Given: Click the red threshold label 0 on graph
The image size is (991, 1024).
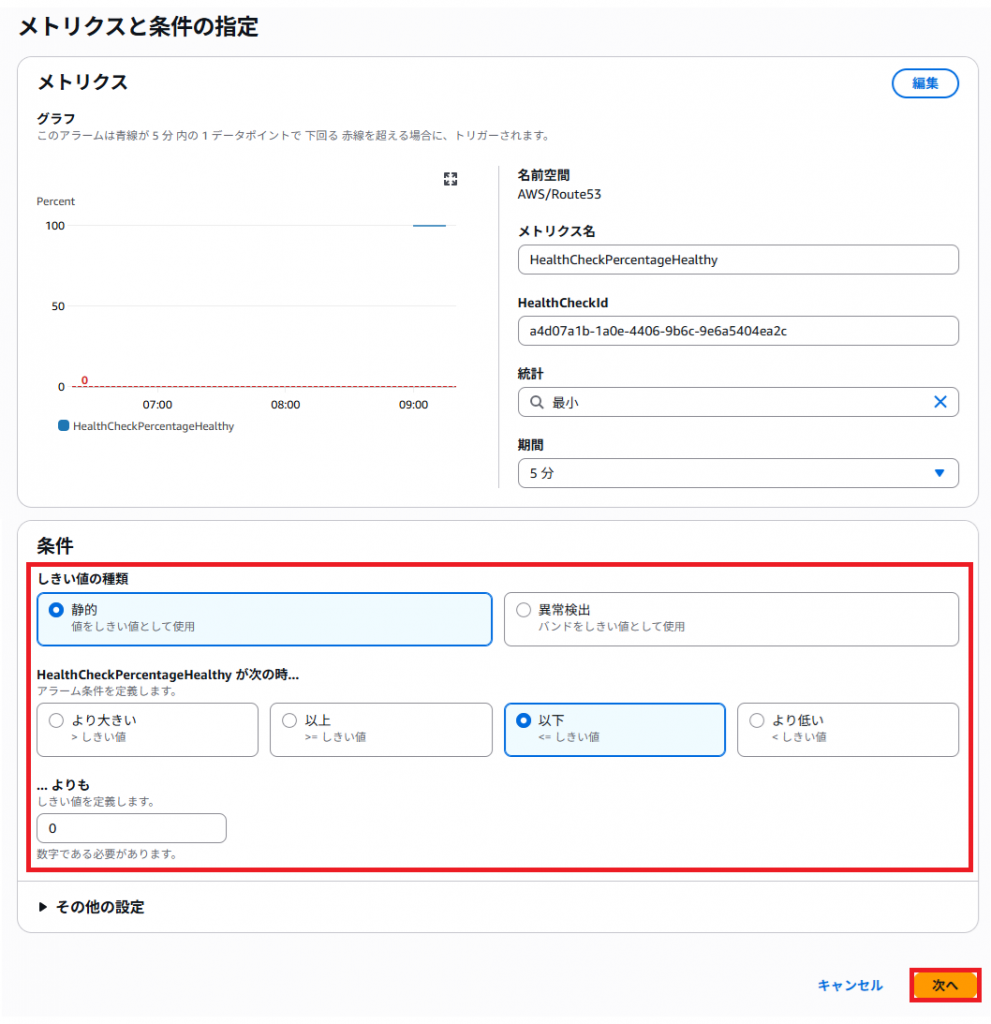Looking at the screenshot, I should point(84,380).
